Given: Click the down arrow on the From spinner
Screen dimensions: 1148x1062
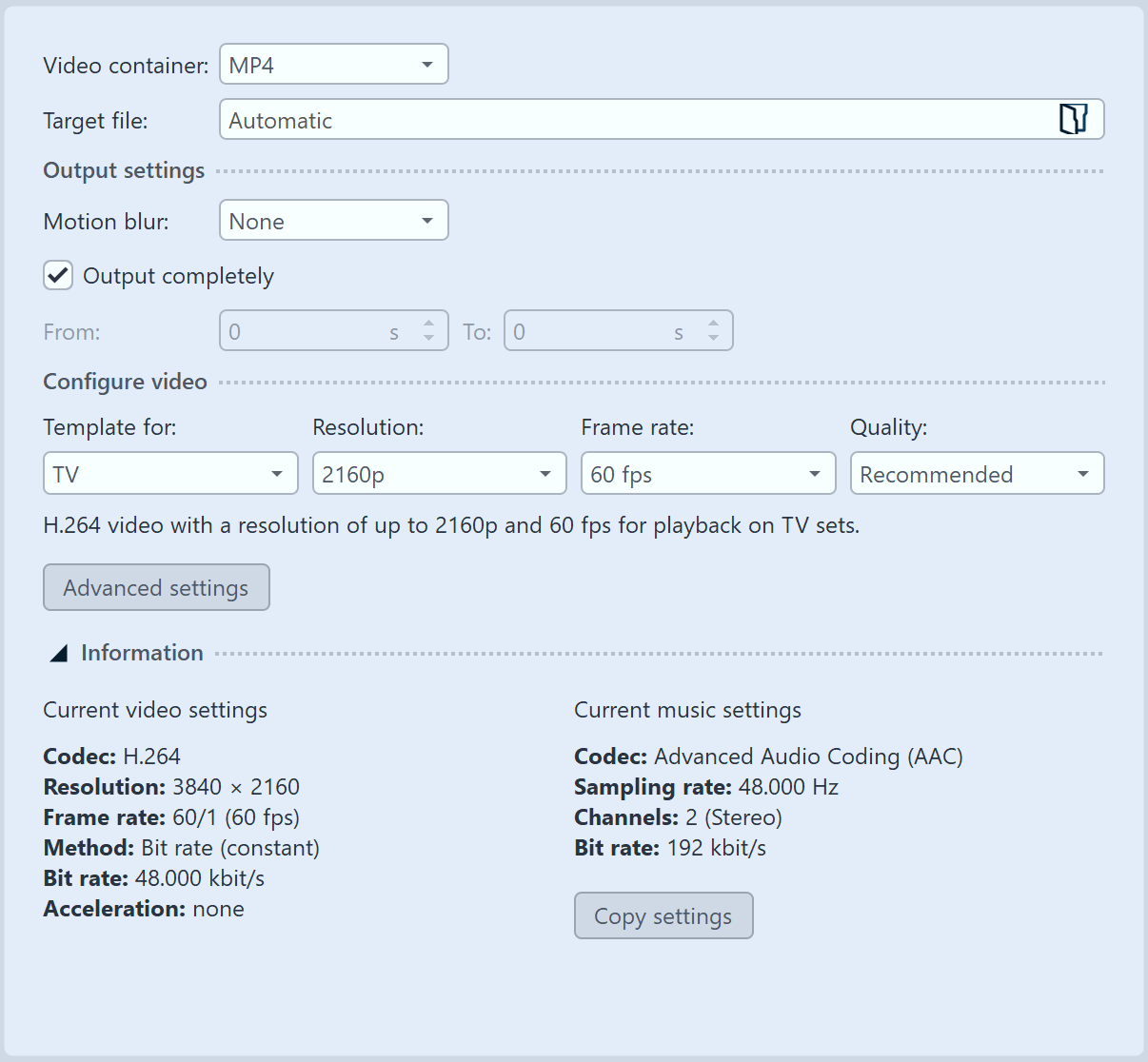Looking at the screenshot, I should pos(429,338).
